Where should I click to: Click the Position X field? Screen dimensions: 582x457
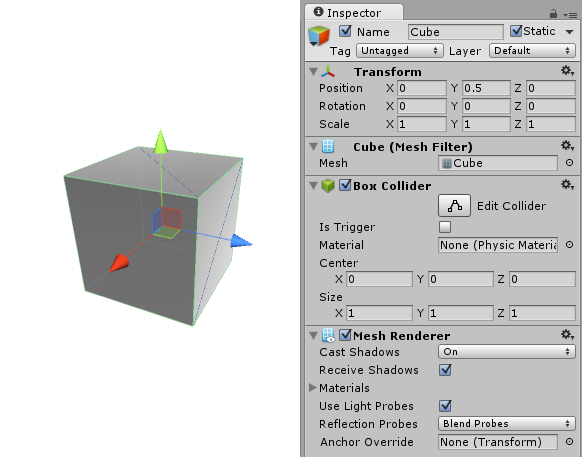(x=422, y=88)
